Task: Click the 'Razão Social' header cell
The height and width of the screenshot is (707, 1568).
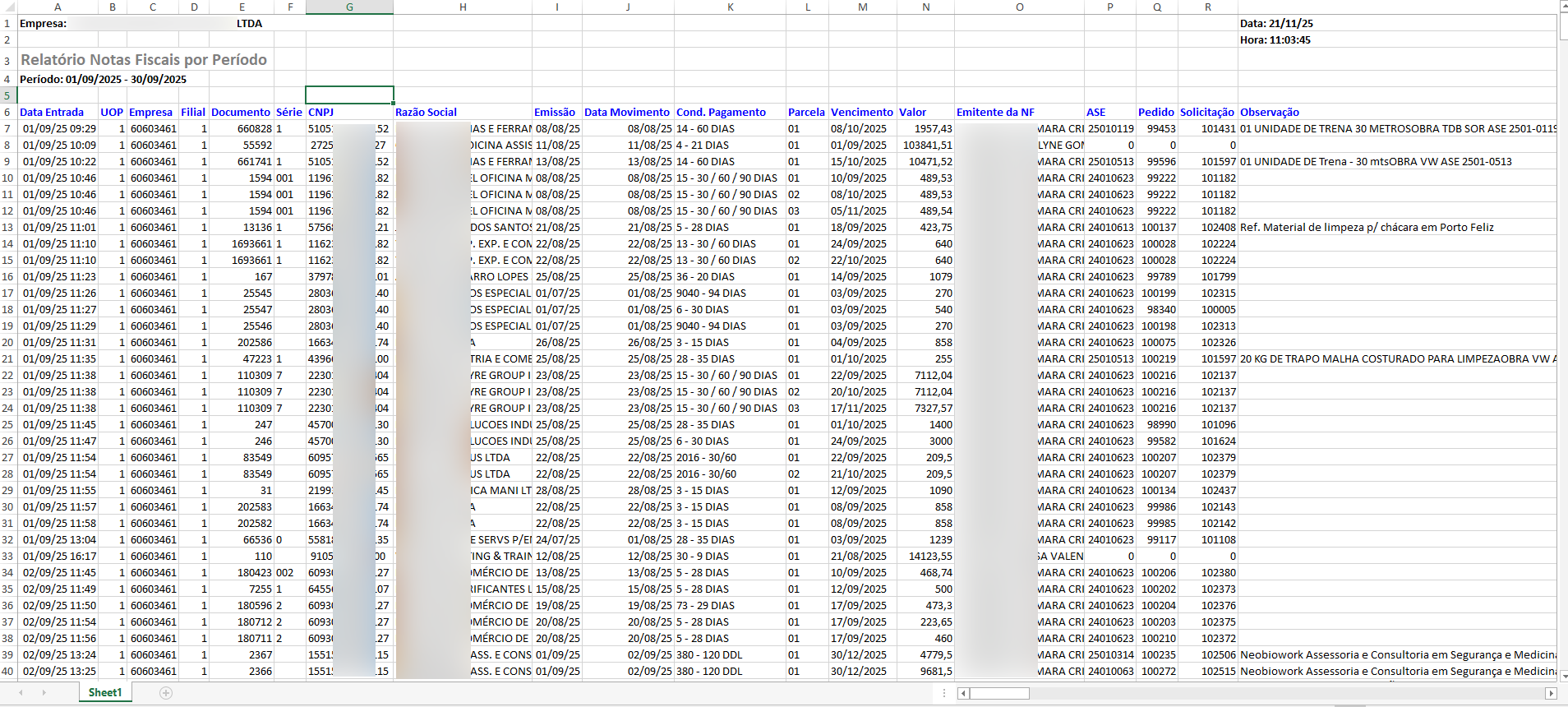Action: click(426, 113)
